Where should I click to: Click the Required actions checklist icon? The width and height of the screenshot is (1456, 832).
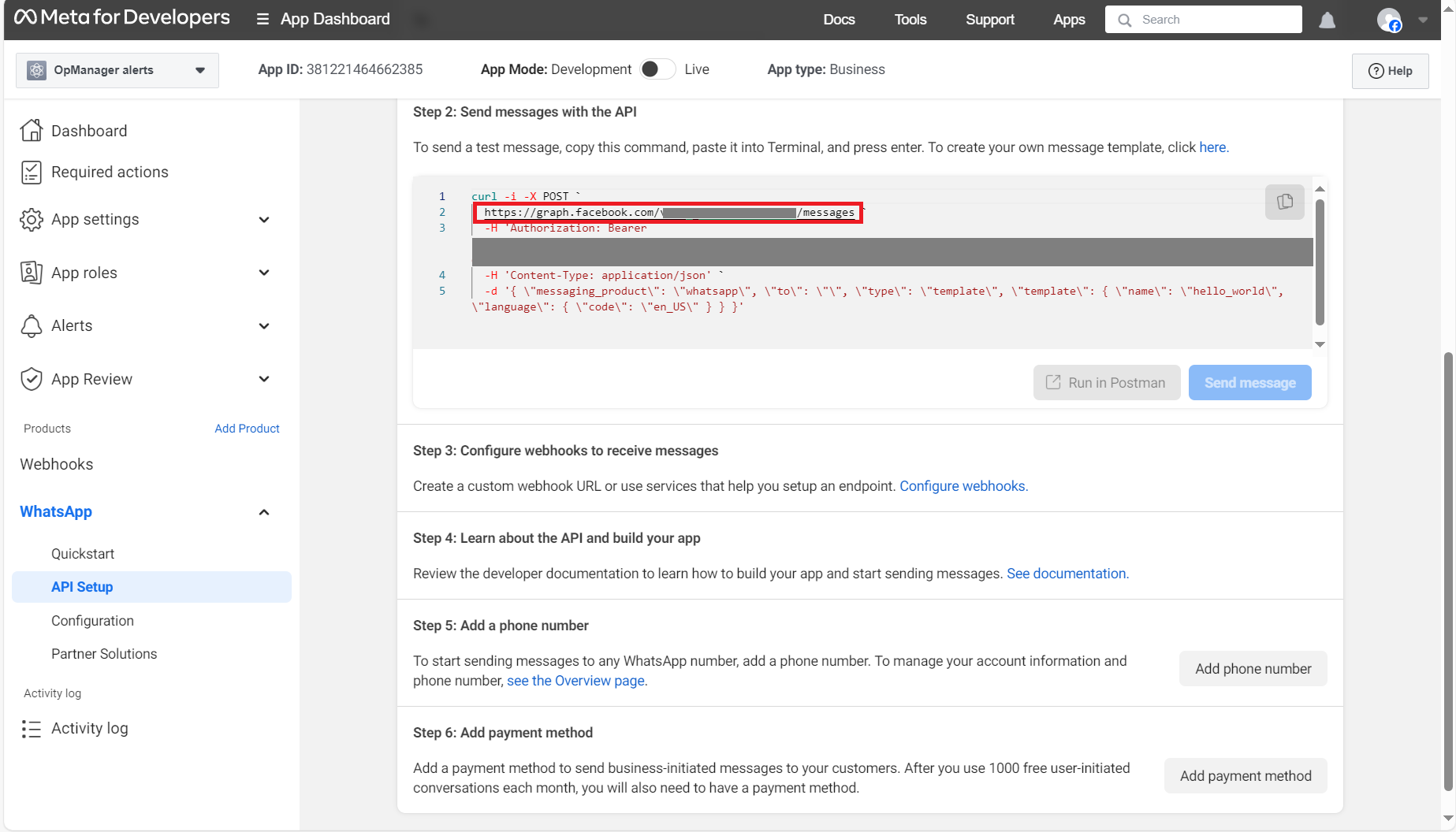pos(32,172)
